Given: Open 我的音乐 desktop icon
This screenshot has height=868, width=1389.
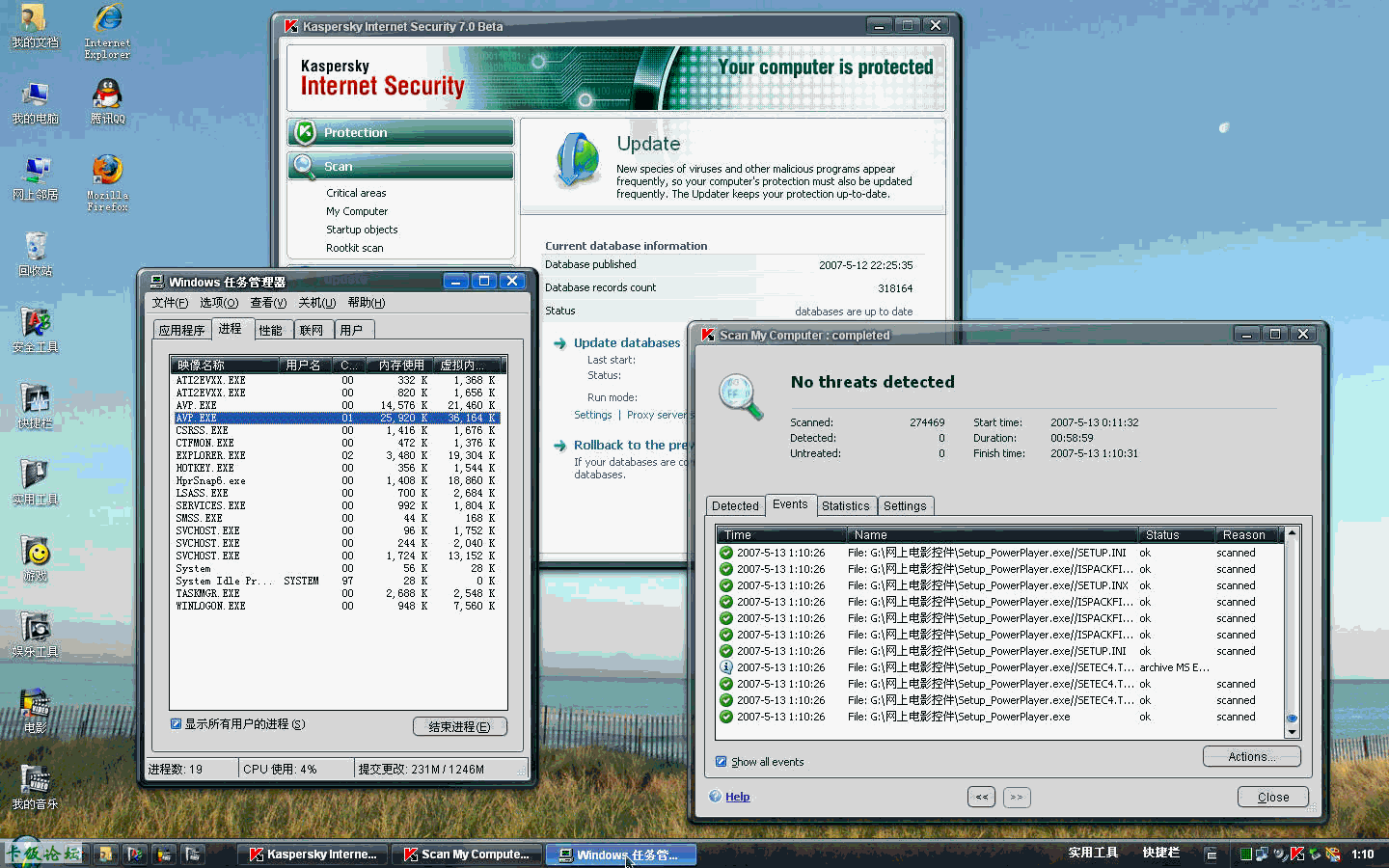Looking at the screenshot, I should coord(35,787).
